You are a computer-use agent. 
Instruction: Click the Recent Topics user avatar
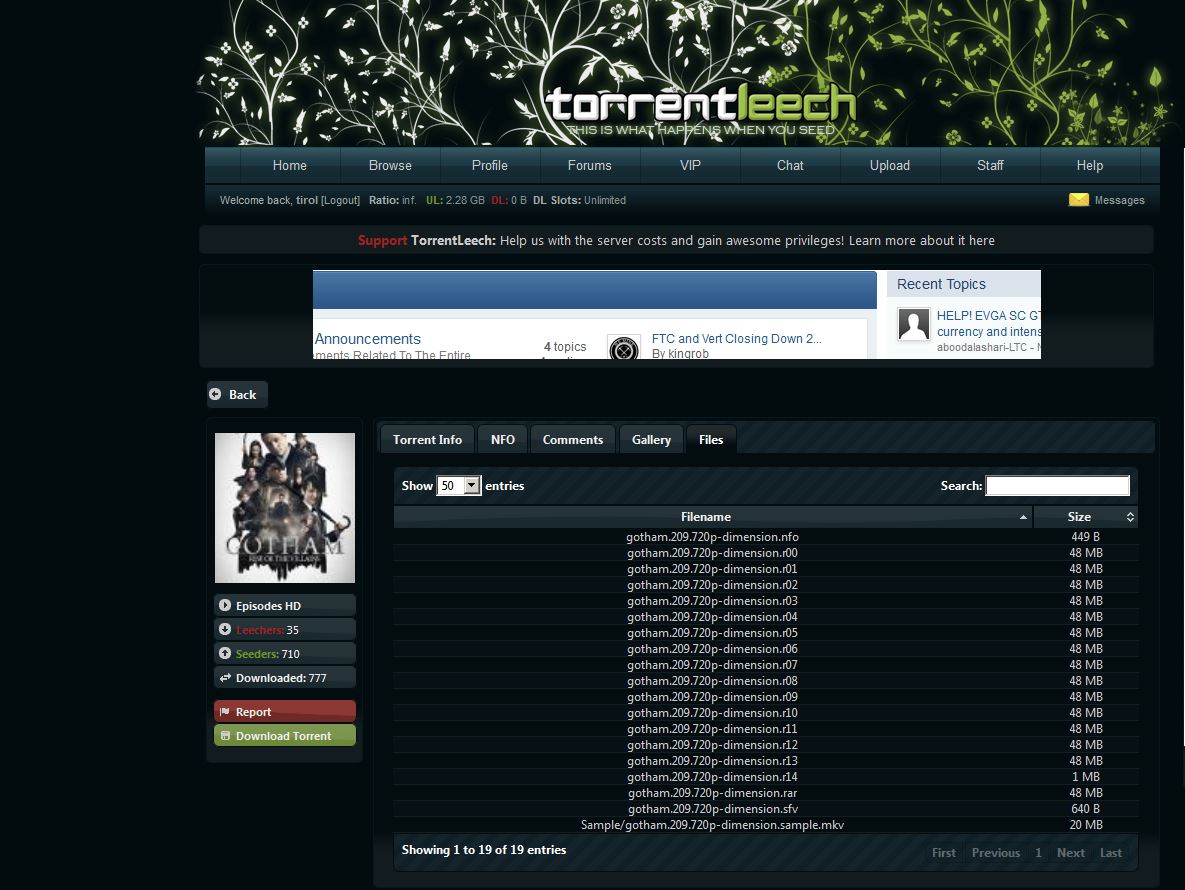914,324
